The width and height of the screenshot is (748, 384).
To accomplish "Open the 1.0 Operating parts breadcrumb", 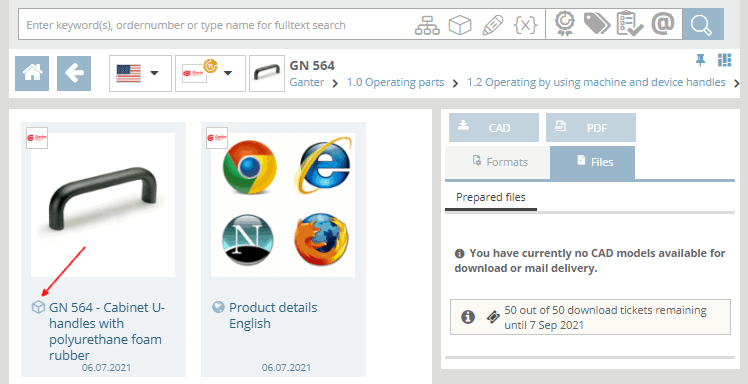I will point(395,82).
